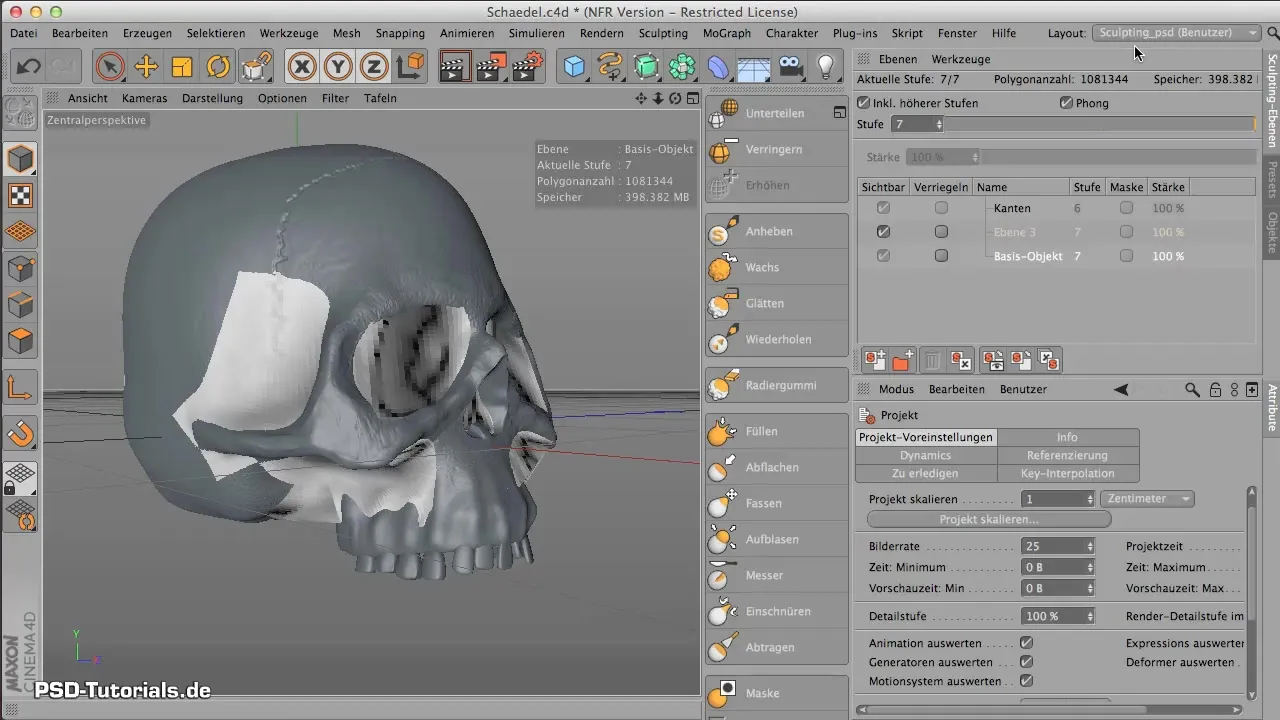
Task: Select the Live Selection arrow tool
Action: tap(111, 67)
